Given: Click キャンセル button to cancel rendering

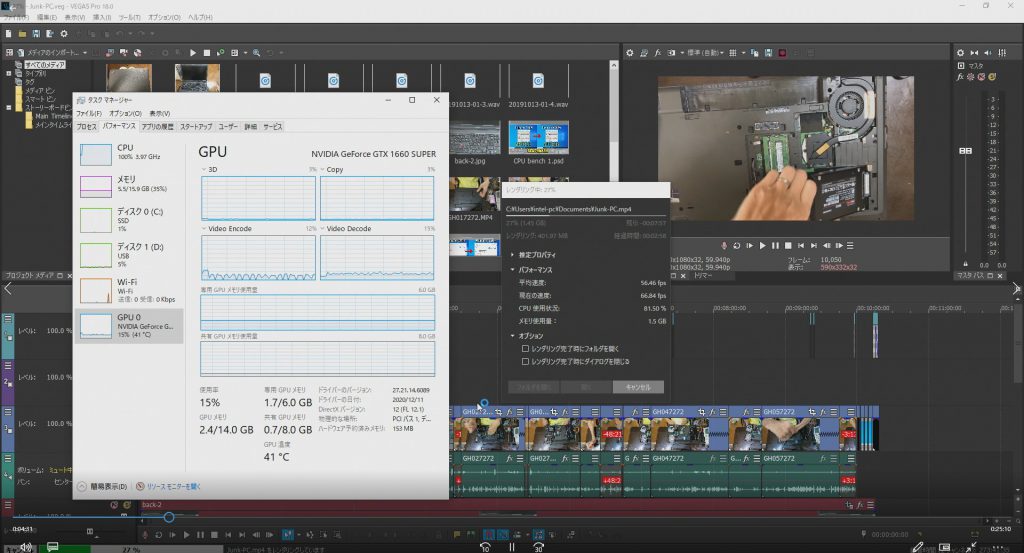Looking at the screenshot, I should (638, 387).
